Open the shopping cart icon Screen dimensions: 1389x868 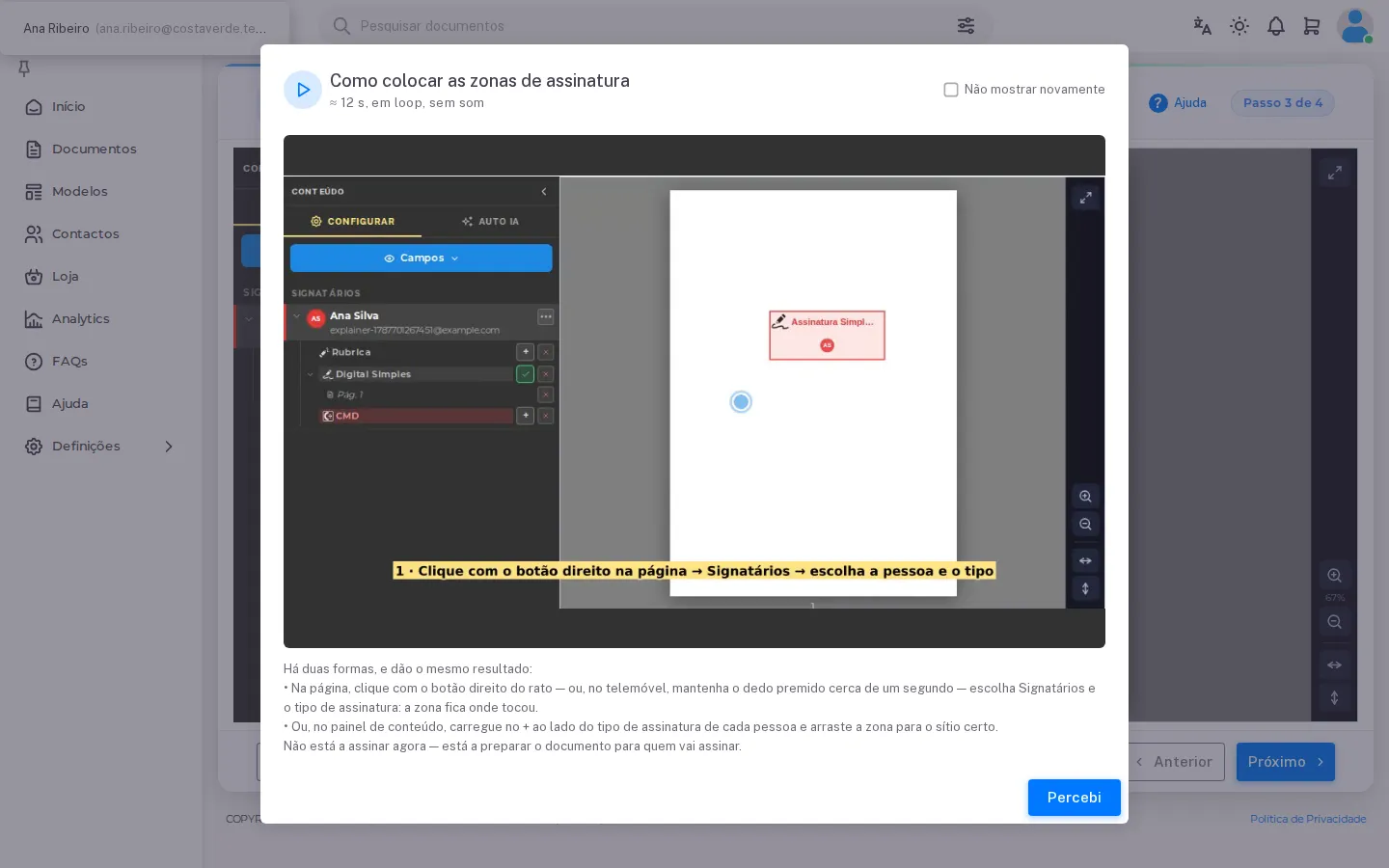tap(1312, 26)
